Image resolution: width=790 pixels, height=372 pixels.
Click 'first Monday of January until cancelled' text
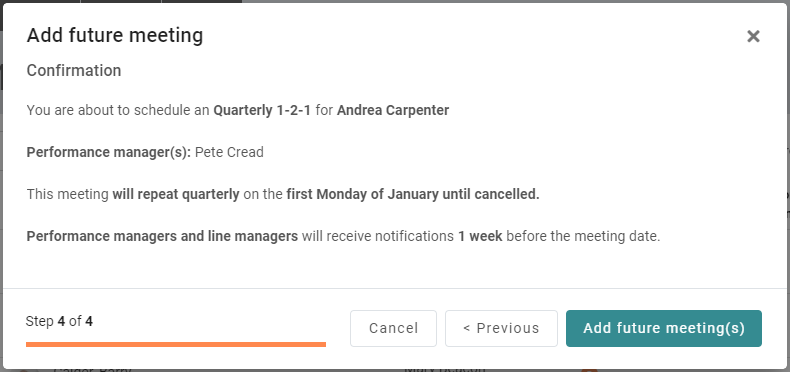coord(413,194)
